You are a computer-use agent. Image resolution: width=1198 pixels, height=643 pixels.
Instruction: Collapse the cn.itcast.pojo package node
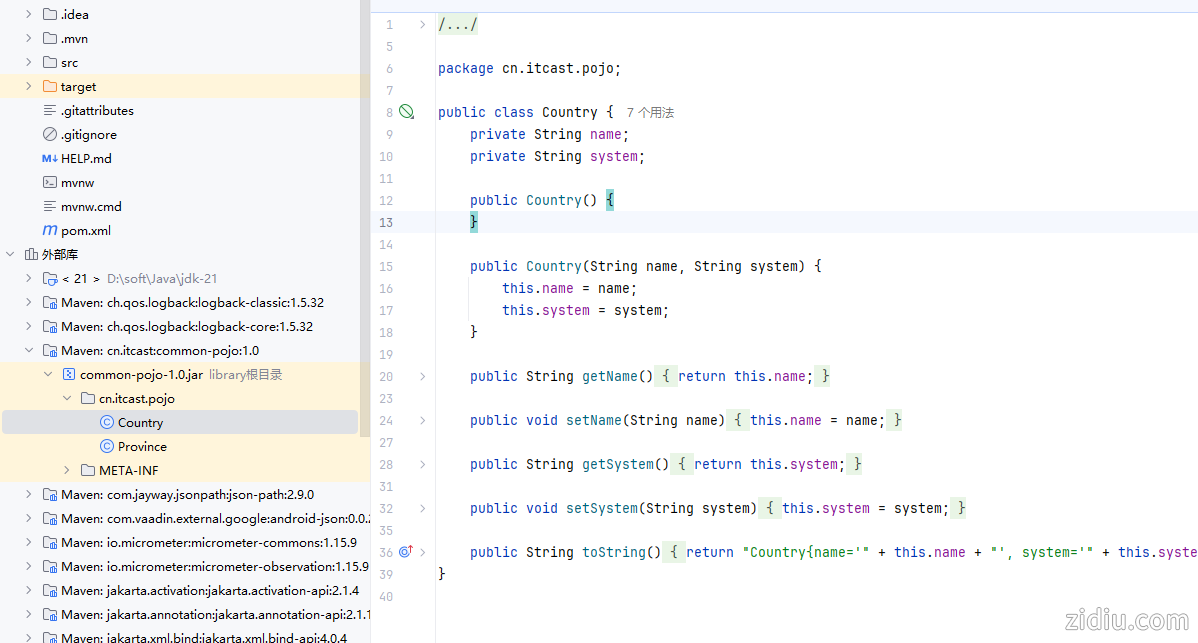67,398
